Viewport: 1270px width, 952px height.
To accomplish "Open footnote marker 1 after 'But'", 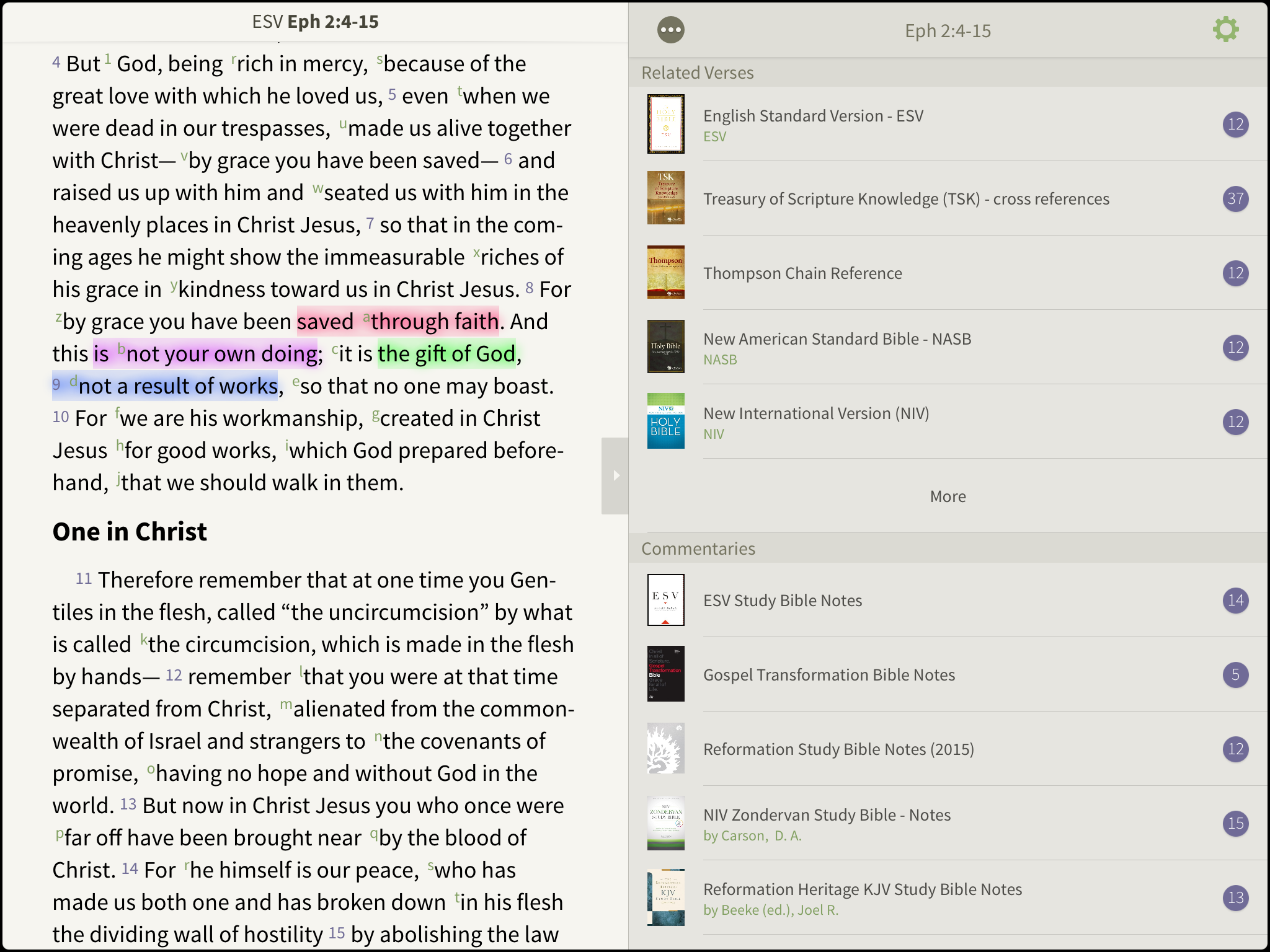I will pyautogui.click(x=107, y=59).
